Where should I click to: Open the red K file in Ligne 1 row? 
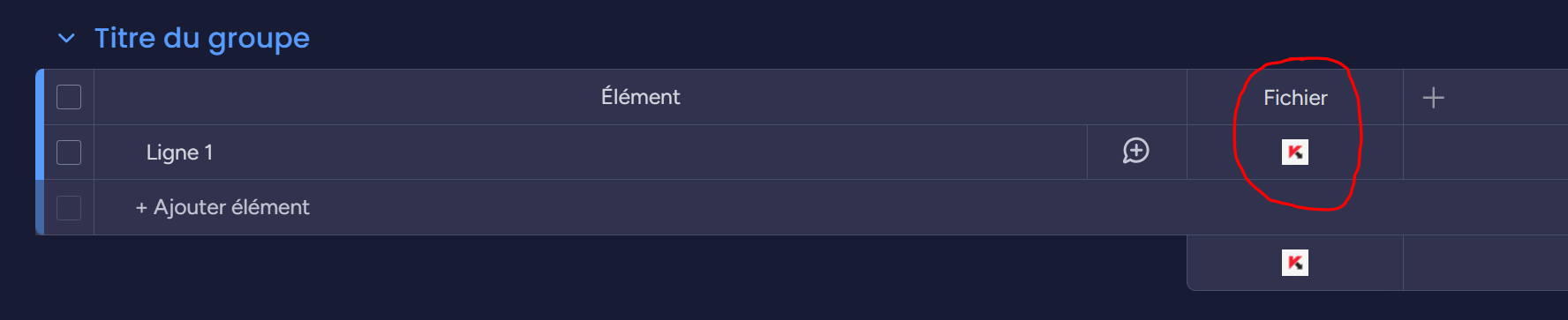click(1295, 153)
